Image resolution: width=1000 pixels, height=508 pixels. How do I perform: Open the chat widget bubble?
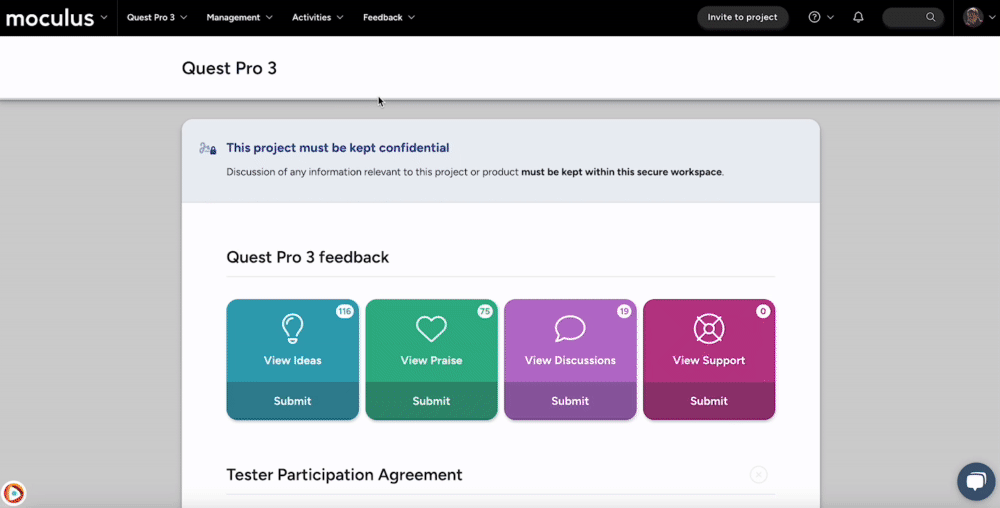coord(975,481)
